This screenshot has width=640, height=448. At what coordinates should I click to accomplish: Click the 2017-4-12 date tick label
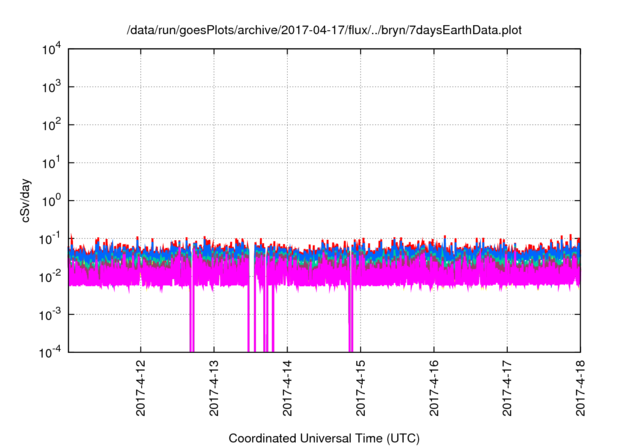[140, 388]
